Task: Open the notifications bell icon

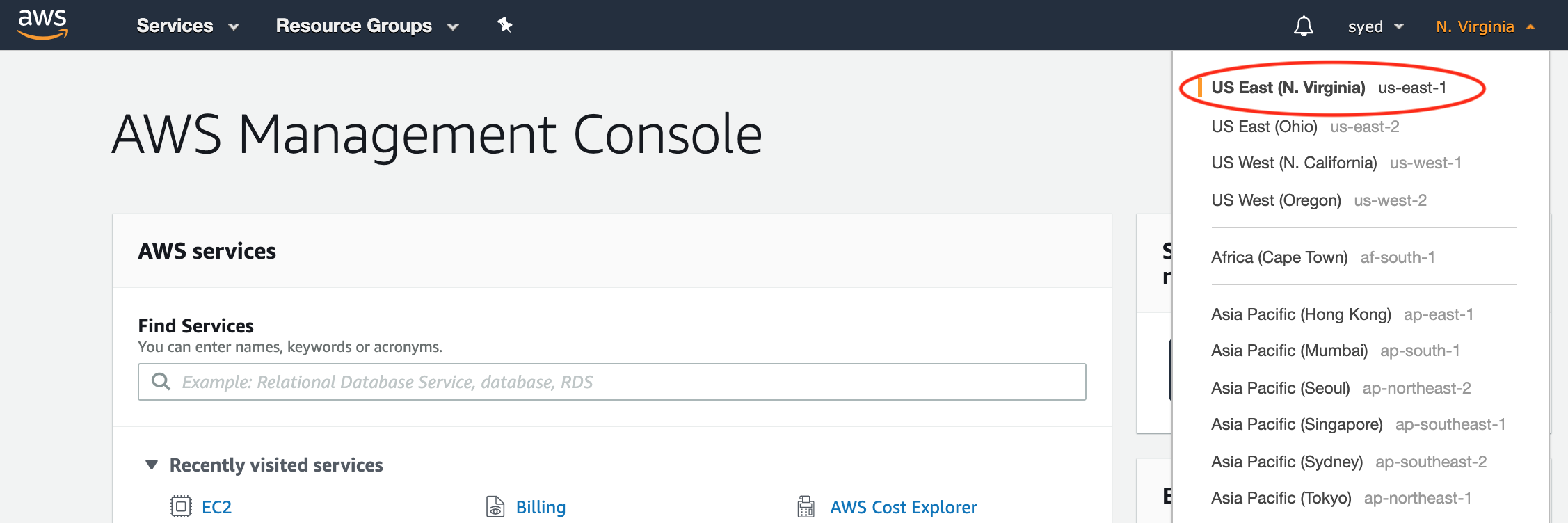Action: pyautogui.click(x=1304, y=26)
